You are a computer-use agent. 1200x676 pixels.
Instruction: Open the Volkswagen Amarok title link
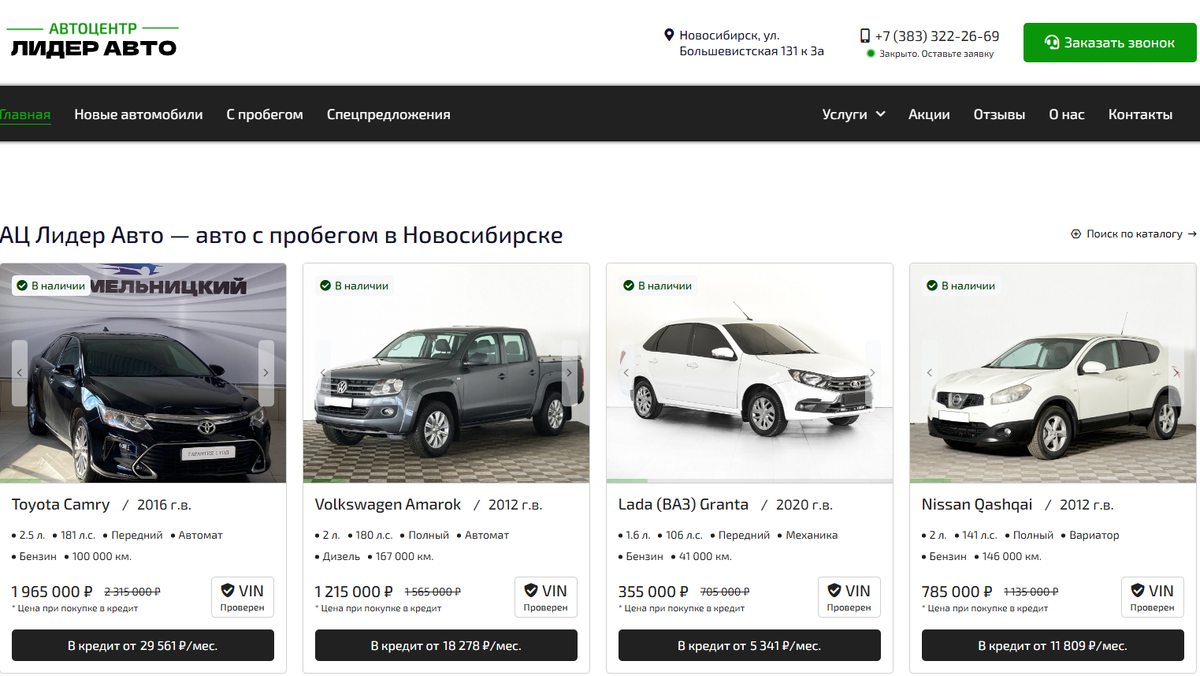click(x=388, y=504)
